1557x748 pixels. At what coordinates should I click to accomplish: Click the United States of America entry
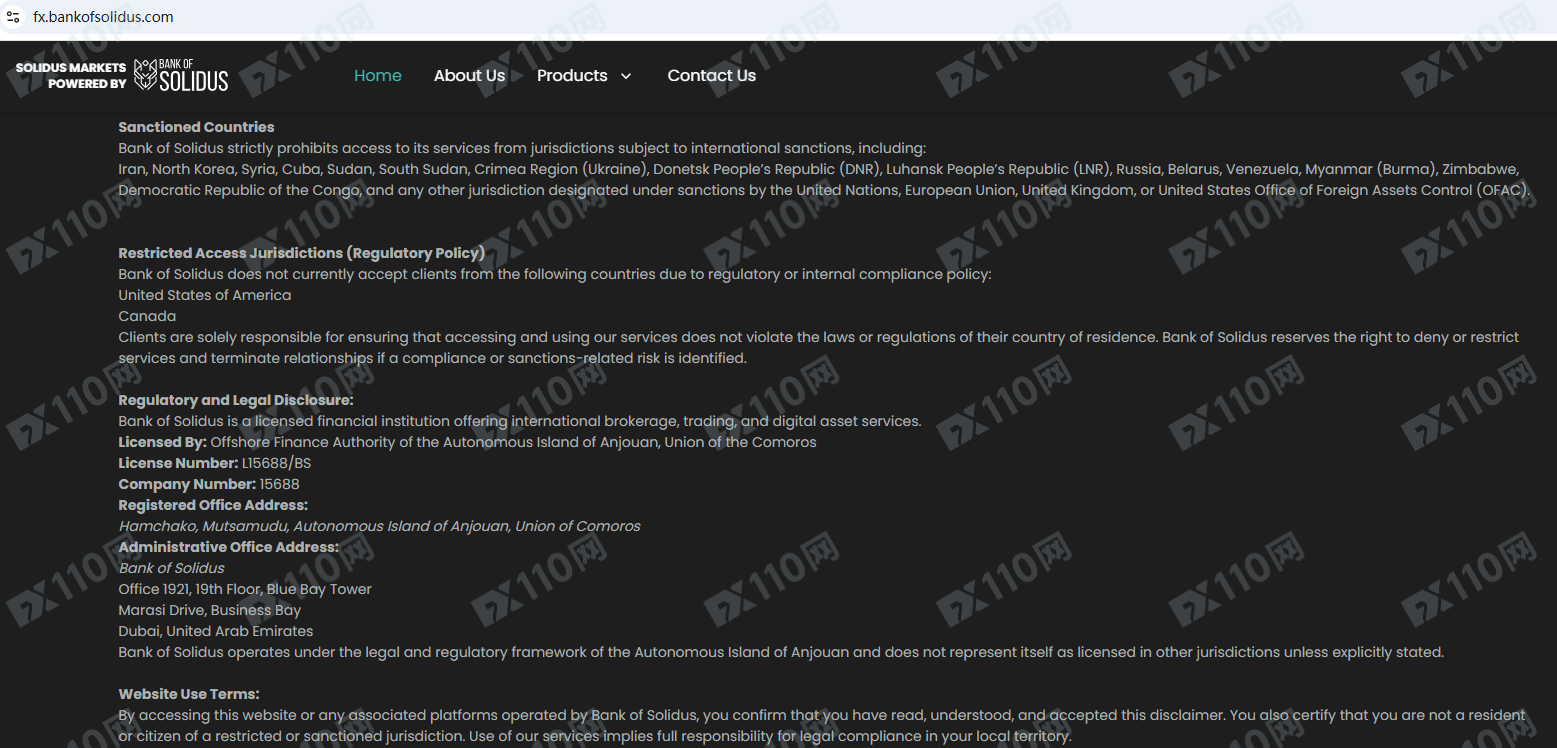(204, 295)
